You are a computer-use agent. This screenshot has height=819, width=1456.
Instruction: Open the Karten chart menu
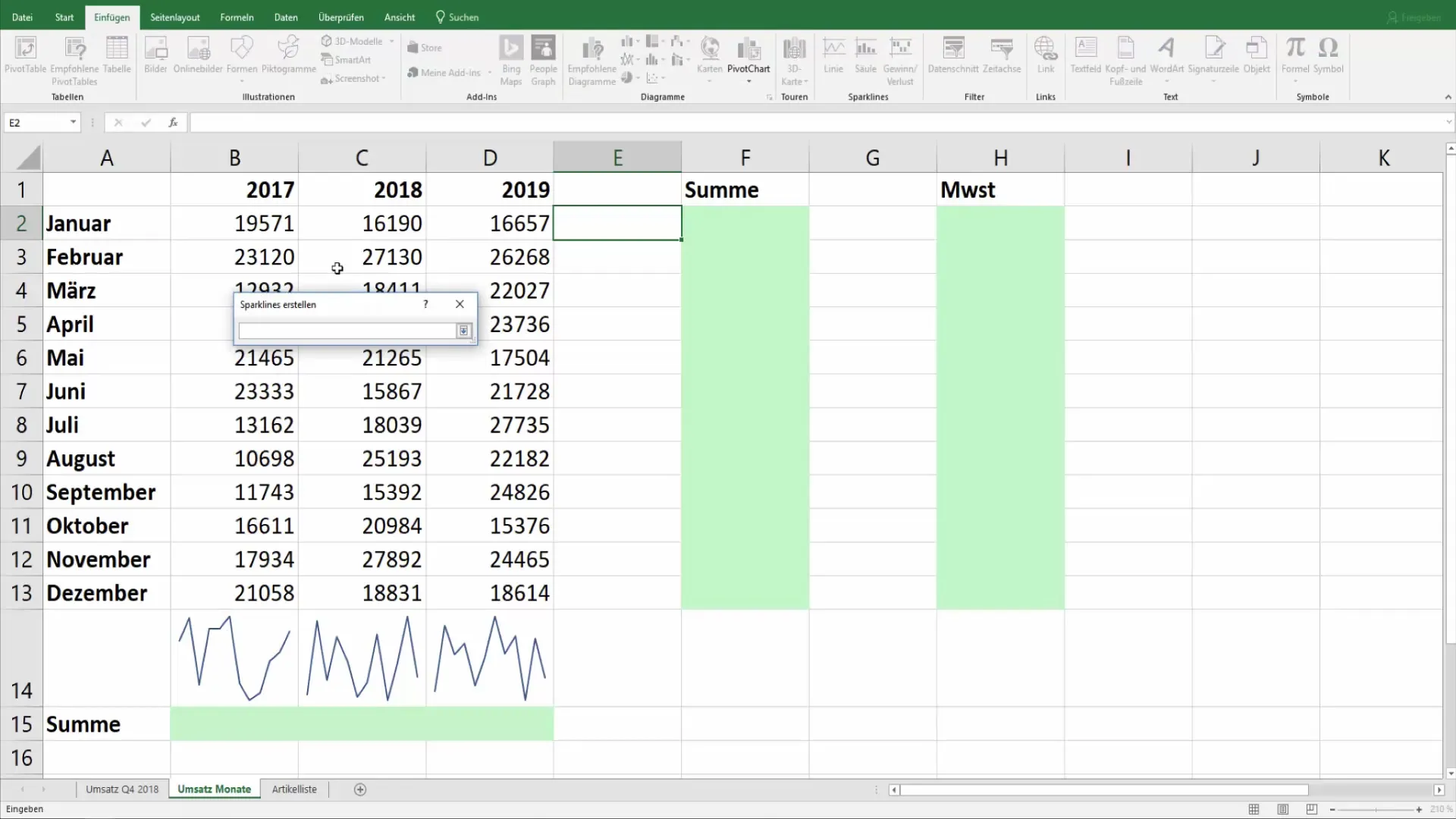[x=710, y=59]
